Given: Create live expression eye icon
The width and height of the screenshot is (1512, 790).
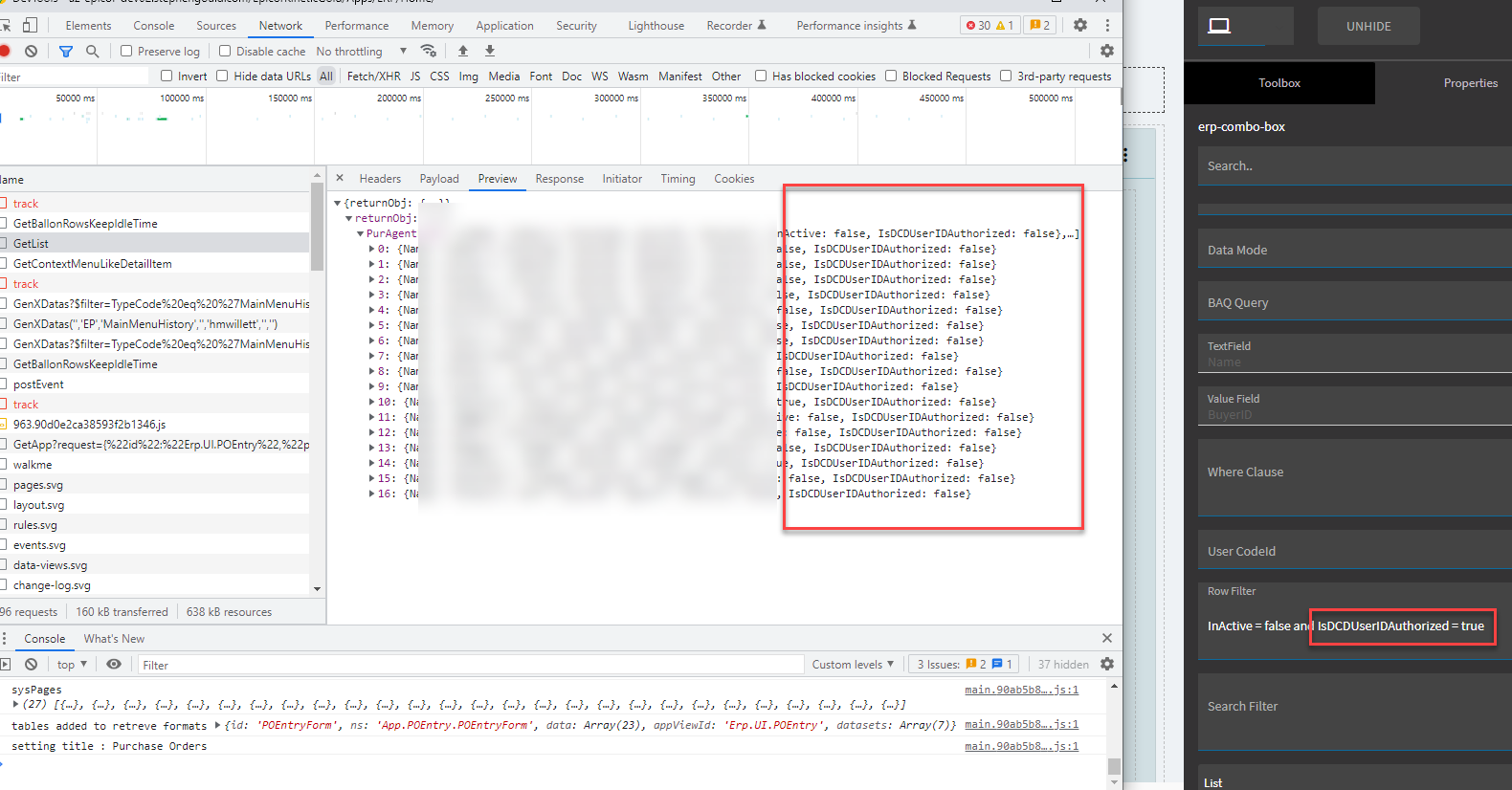Looking at the screenshot, I should pos(114,664).
